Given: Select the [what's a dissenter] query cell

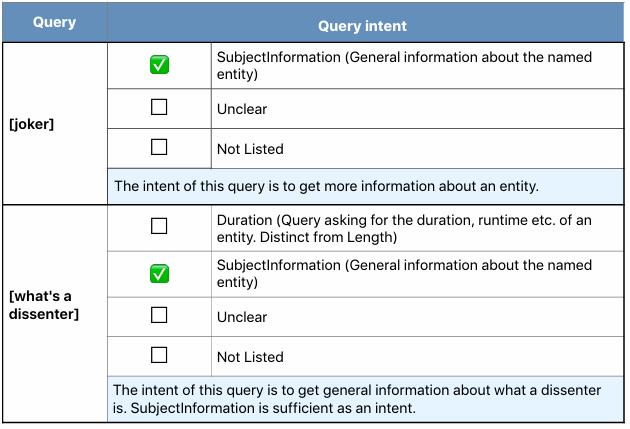Looking at the screenshot, I should tap(55, 313).
